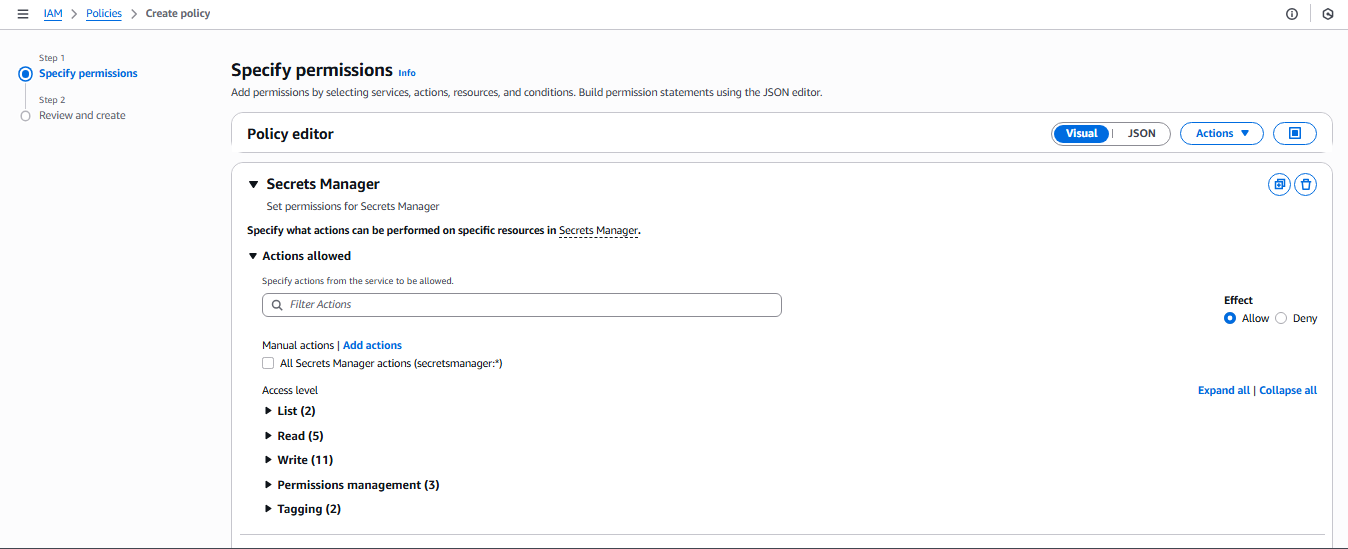
Task: Click 'Set permissions for Secrets Manager' text
Action: 353,207
